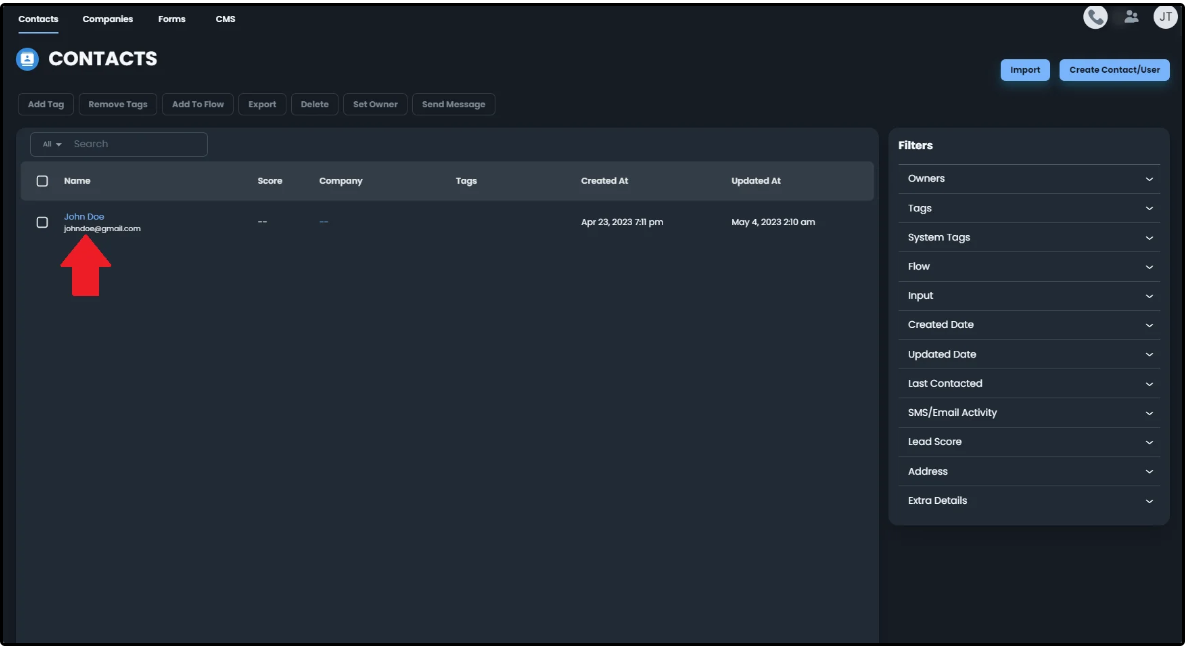Open the Forms tab
1185x646 pixels.
coord(171,19)
